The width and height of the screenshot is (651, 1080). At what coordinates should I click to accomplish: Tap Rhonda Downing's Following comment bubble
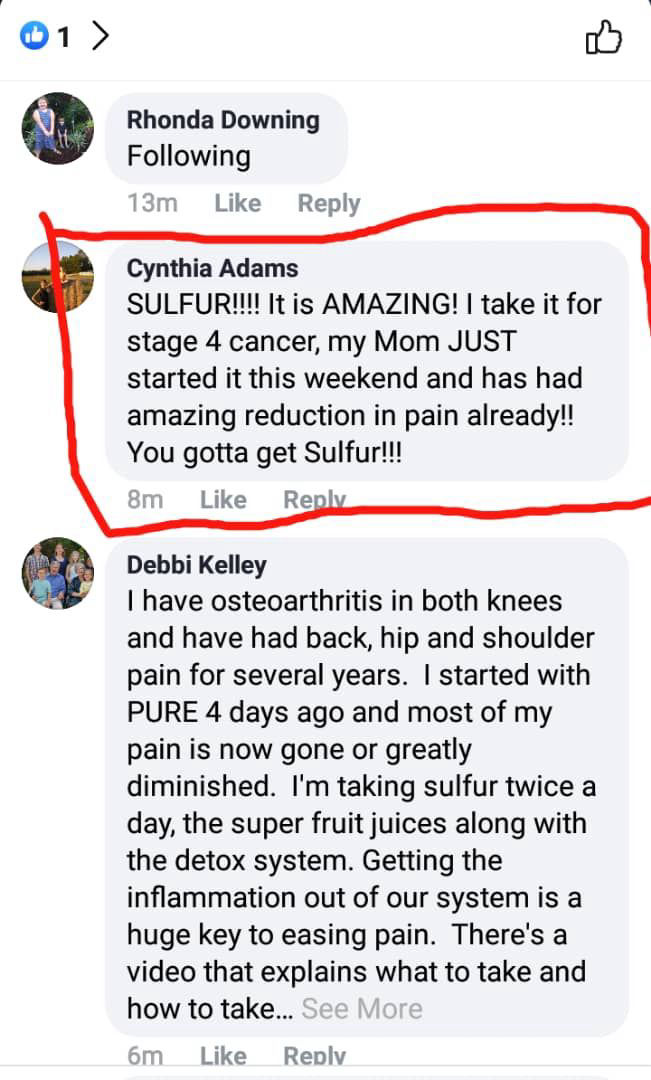[227, 138]
